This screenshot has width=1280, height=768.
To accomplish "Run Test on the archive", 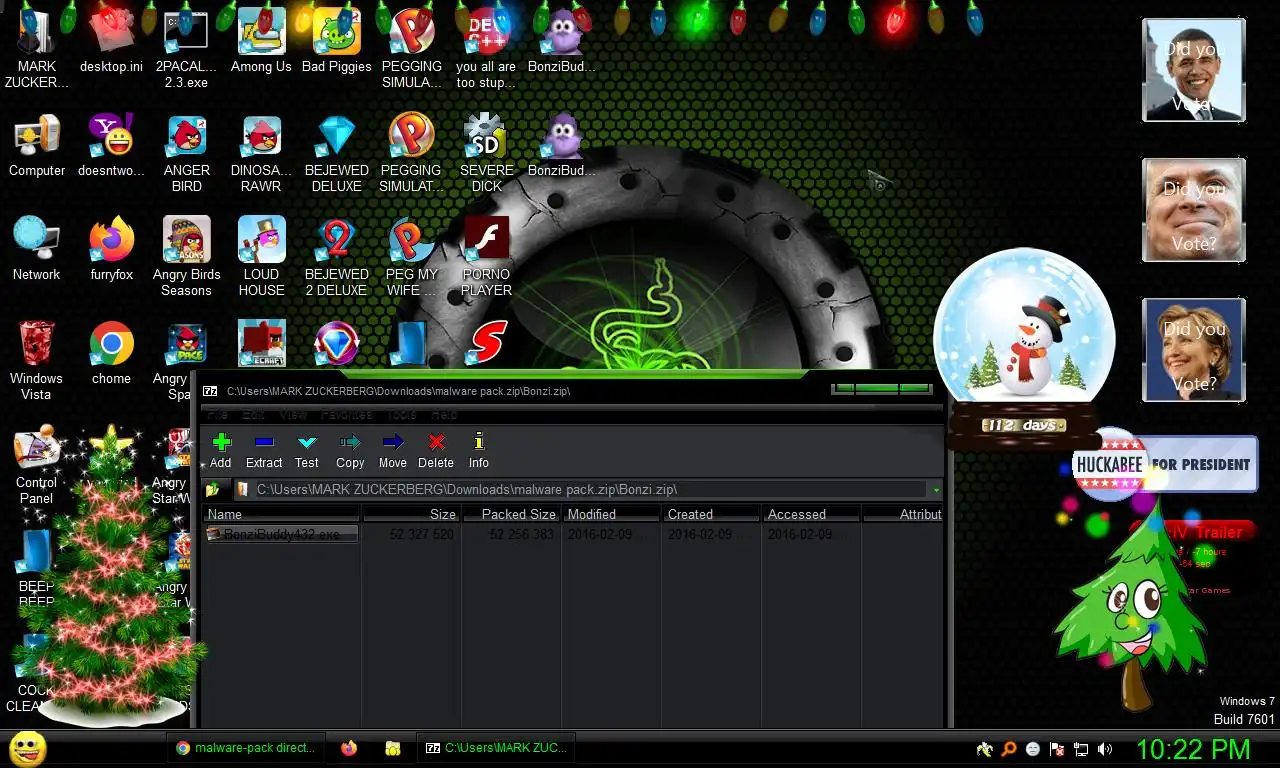I will click(x=307, y=450).
